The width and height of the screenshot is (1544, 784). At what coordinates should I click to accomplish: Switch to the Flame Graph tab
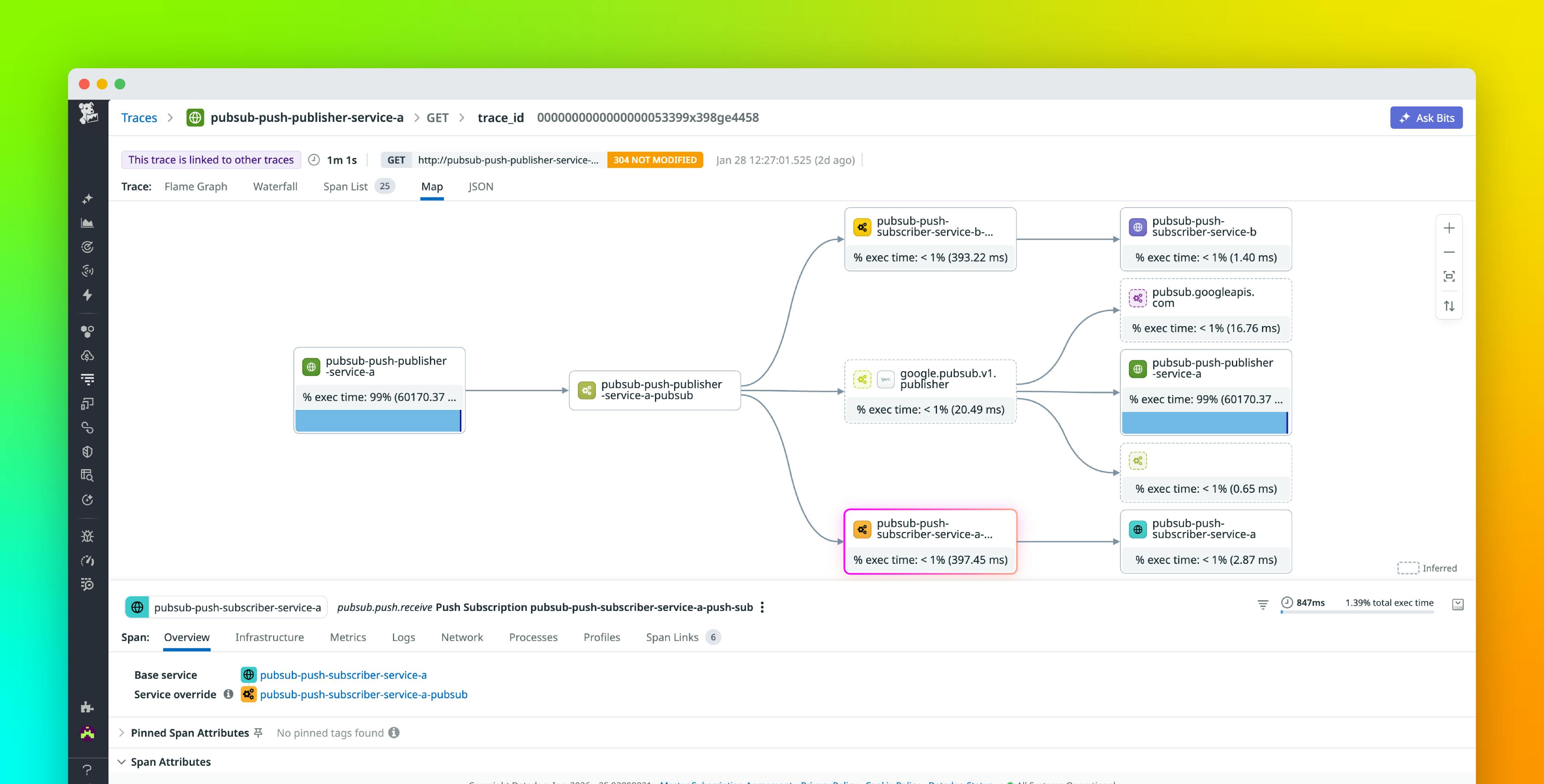pyautogui.click(x=196, y=186)
